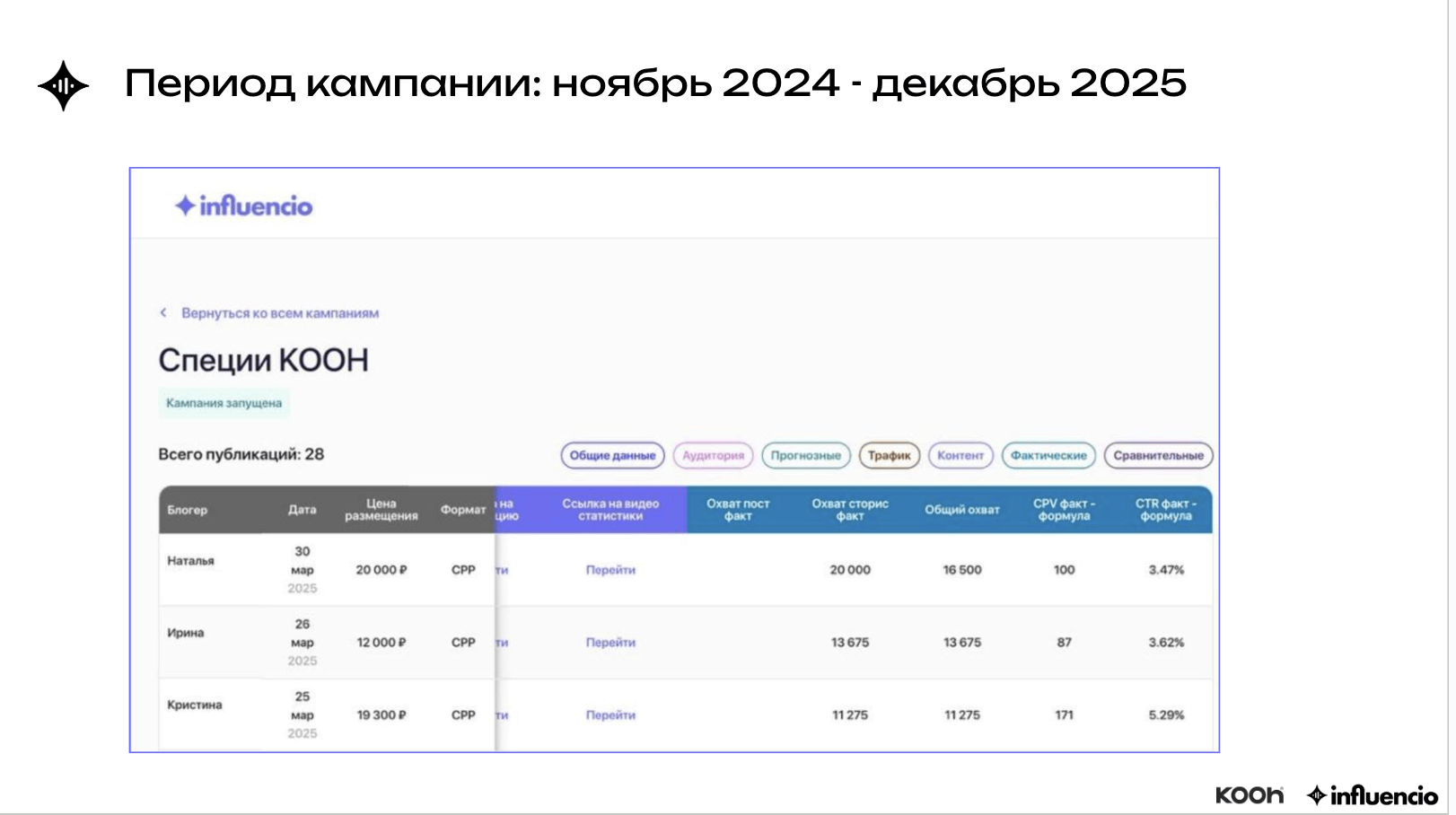This screenshot has height=815, width=1456.
Task: Click the influencio logo in the app header
Action: click(x=243, y=206)
